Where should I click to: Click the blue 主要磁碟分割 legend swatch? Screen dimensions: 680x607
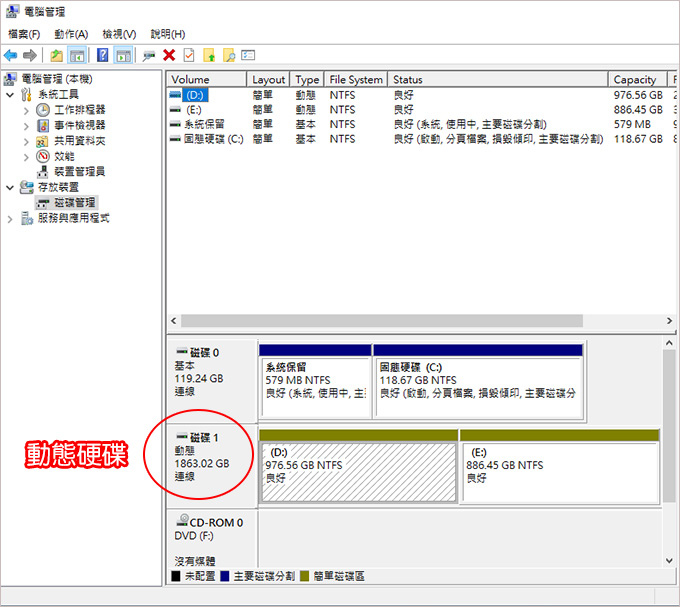tap(225, 576)
